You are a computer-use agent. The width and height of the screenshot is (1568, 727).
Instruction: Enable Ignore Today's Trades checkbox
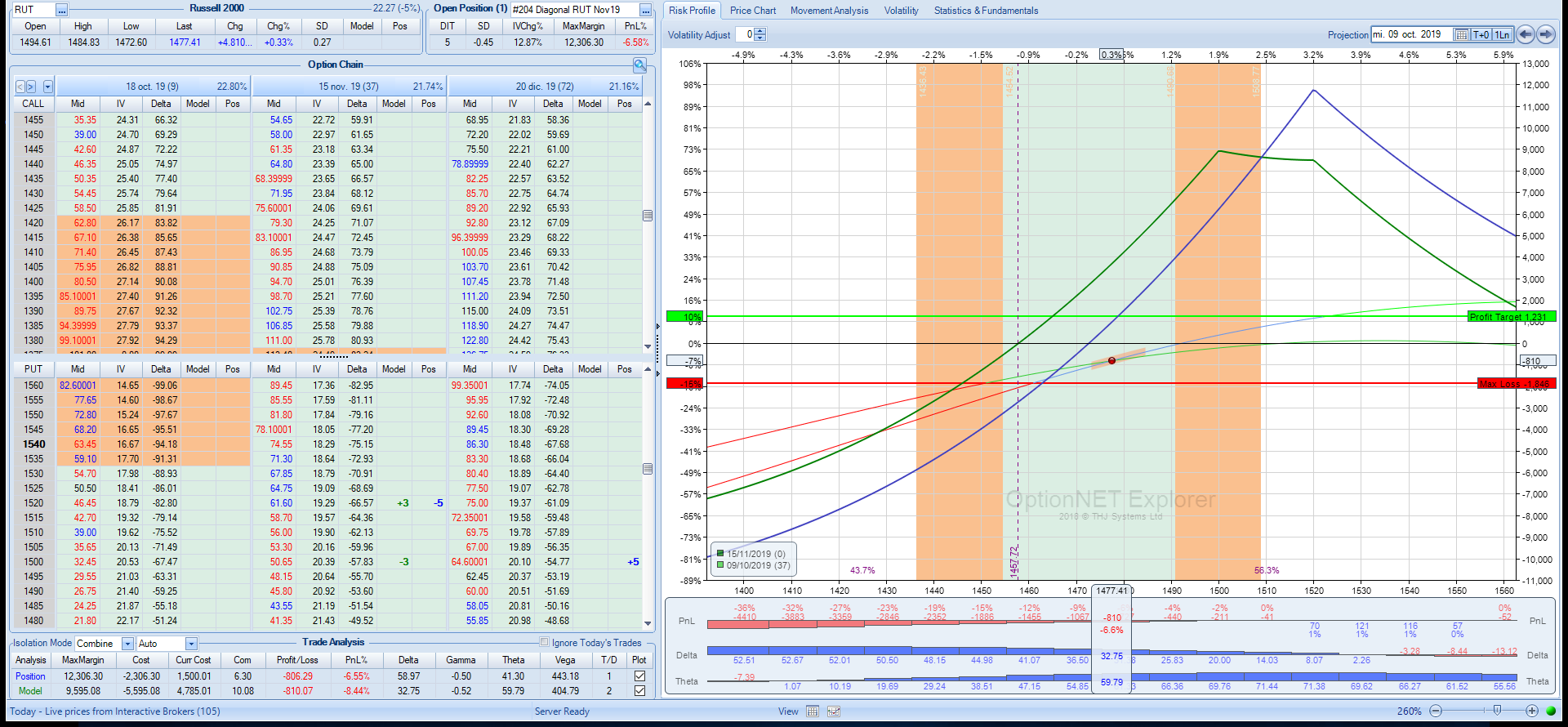click(545, 642)
